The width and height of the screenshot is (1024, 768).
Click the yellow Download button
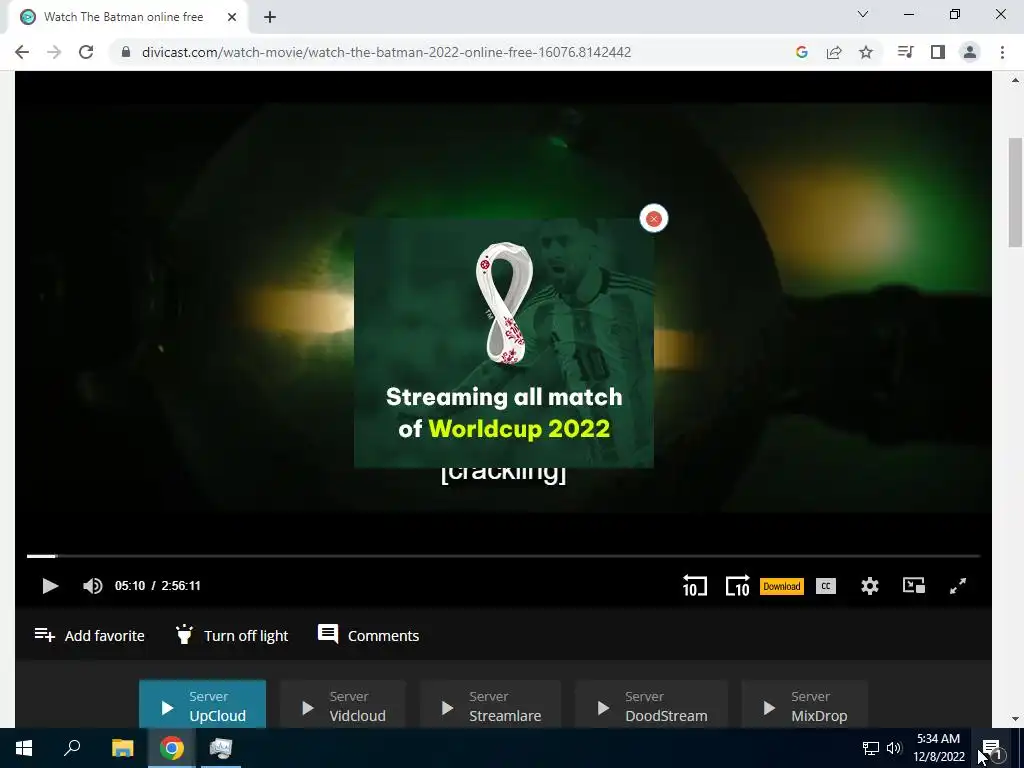(x=782, y=586)
